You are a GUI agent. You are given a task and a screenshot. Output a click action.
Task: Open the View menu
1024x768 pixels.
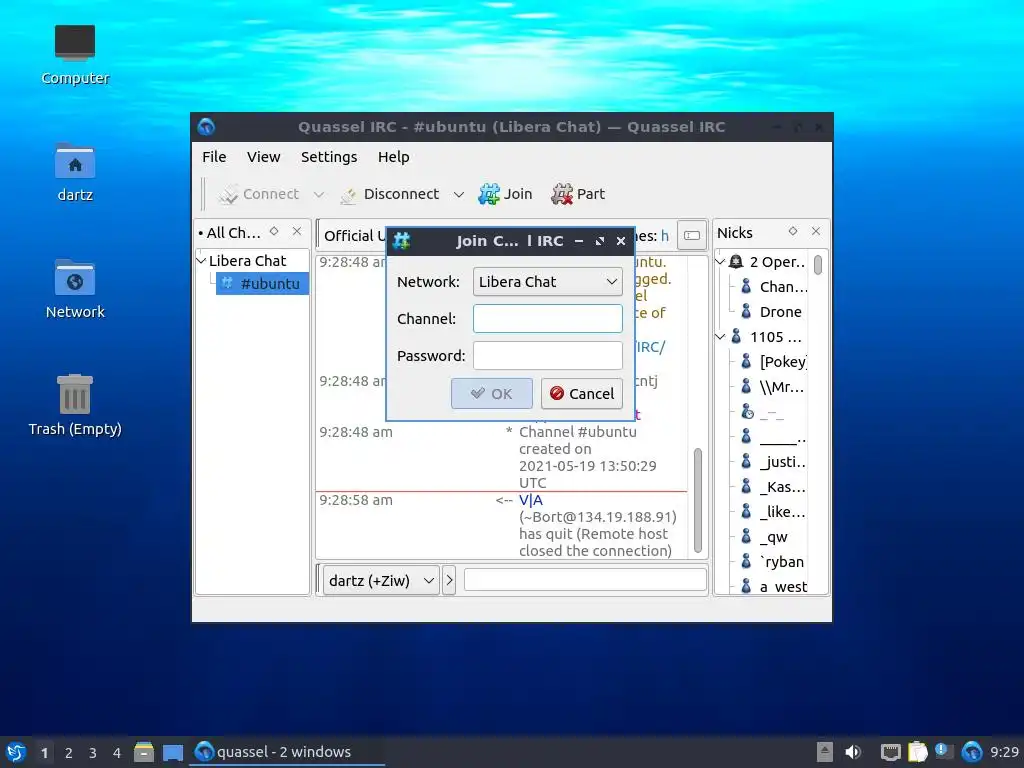pos(263,157)
